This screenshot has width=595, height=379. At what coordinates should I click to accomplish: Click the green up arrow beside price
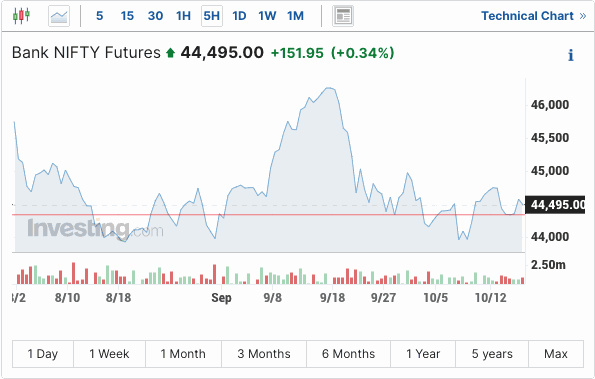pyautogui.click(x=170, y=53)
